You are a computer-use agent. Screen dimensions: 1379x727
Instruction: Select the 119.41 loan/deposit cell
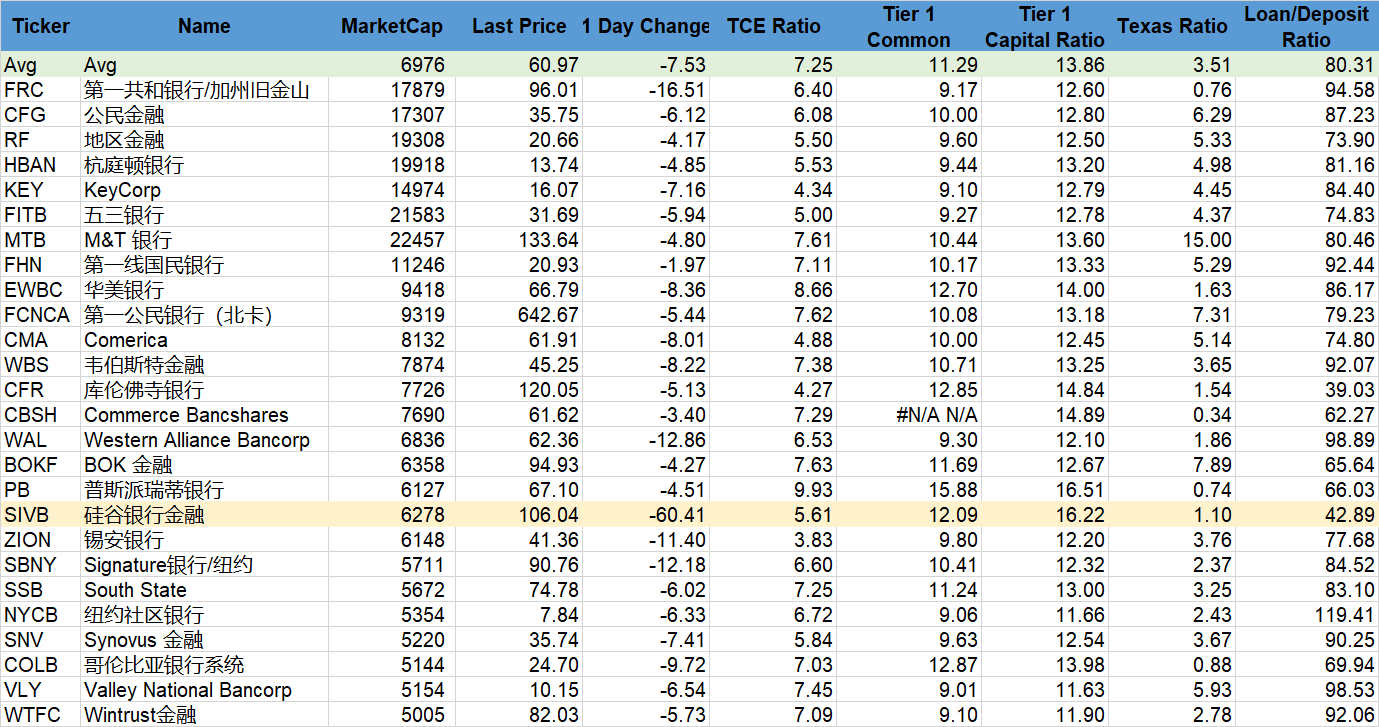coord(1306,615)
